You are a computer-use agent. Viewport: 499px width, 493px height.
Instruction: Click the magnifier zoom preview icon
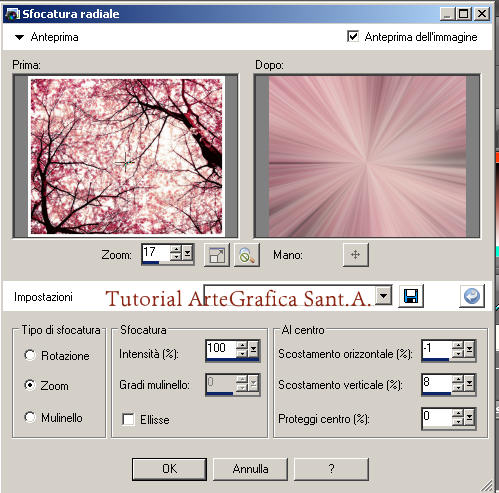coord(247,255)
